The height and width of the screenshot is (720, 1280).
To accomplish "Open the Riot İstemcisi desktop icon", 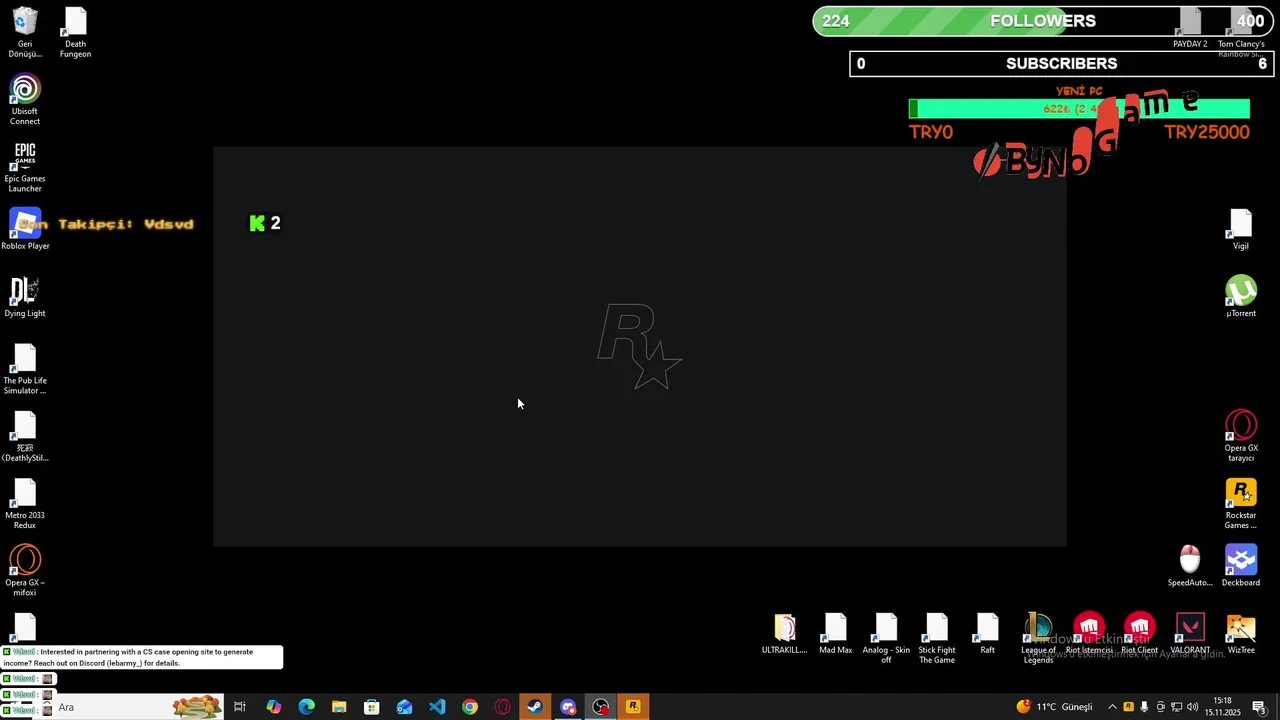I will (1089, 634).
